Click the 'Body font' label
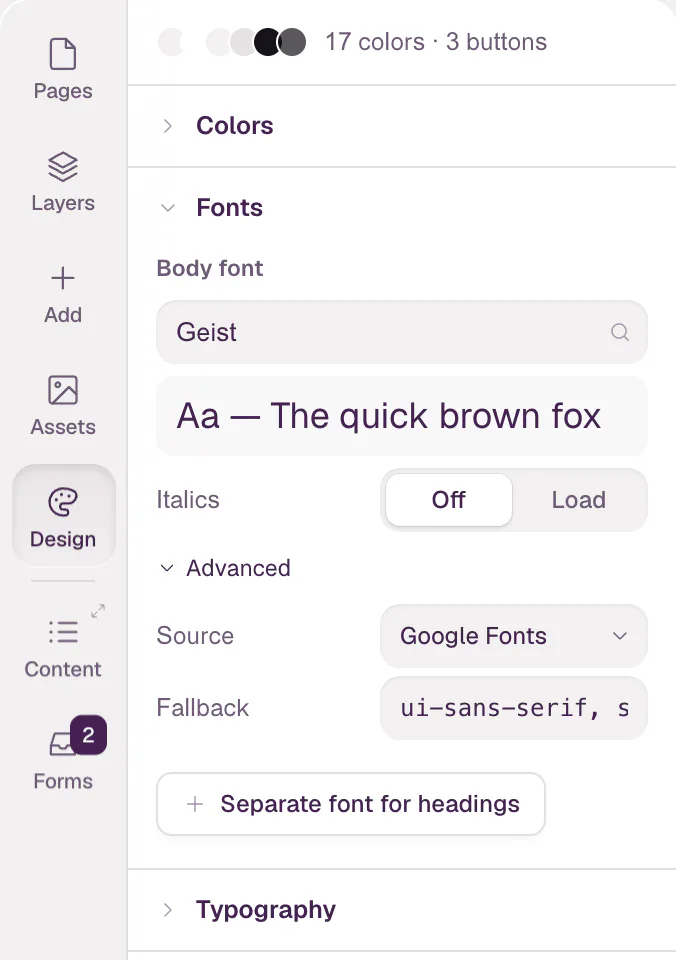The image size is (676, 960). pos(209,268)
